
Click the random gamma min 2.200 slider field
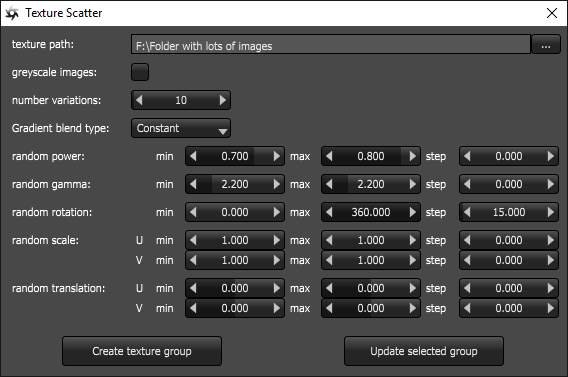coord(235,184)
